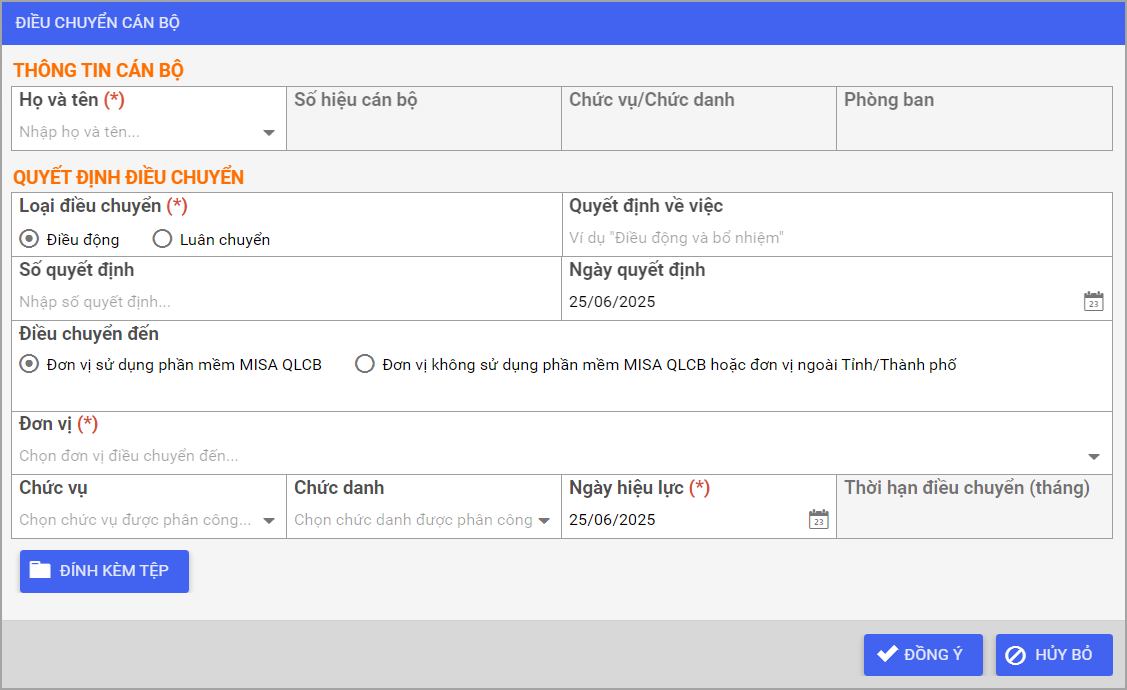Click the Đồng ý button
This screenshot has width=1127, height=690.
(923, 655)
